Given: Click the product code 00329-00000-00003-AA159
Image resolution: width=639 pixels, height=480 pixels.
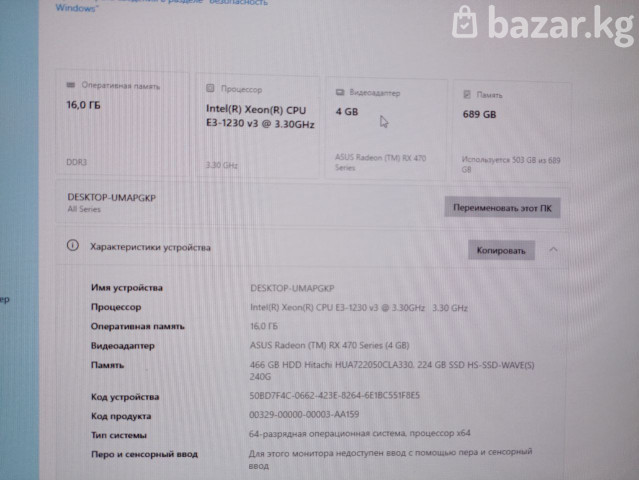Looking at the screenshot, I should [x=304, y=414].
